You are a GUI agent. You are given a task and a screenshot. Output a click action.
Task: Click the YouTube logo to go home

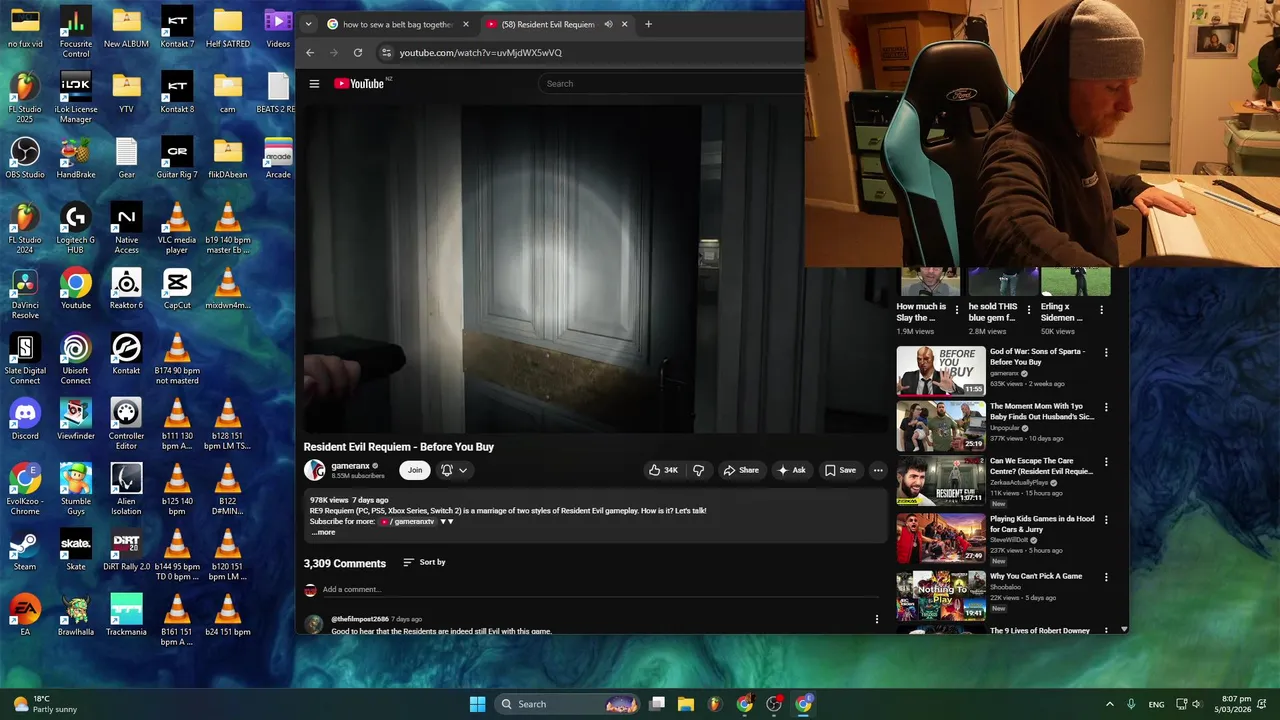(x=359, y=84)
